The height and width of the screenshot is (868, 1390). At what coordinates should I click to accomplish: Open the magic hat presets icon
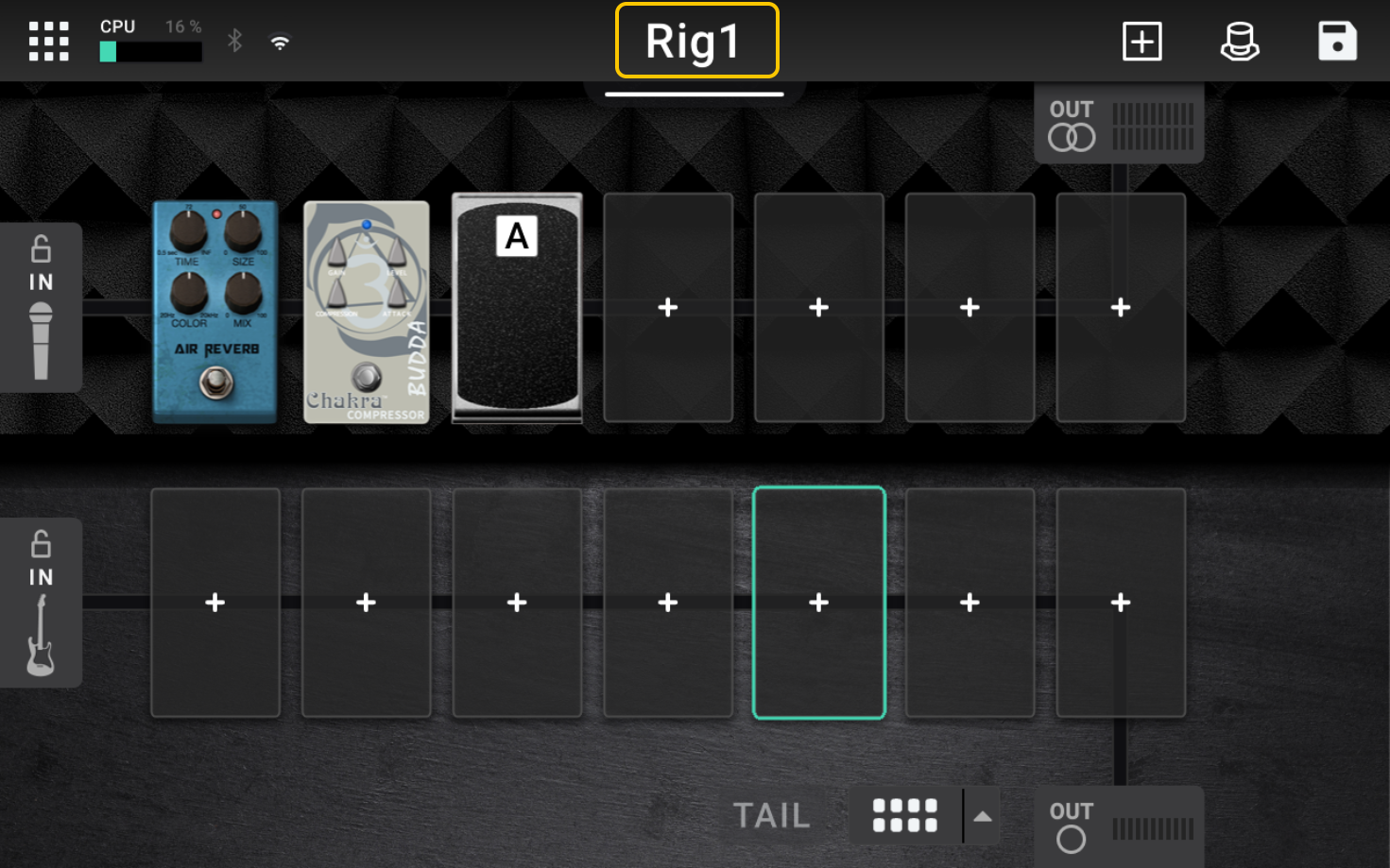pos(1240,42)
